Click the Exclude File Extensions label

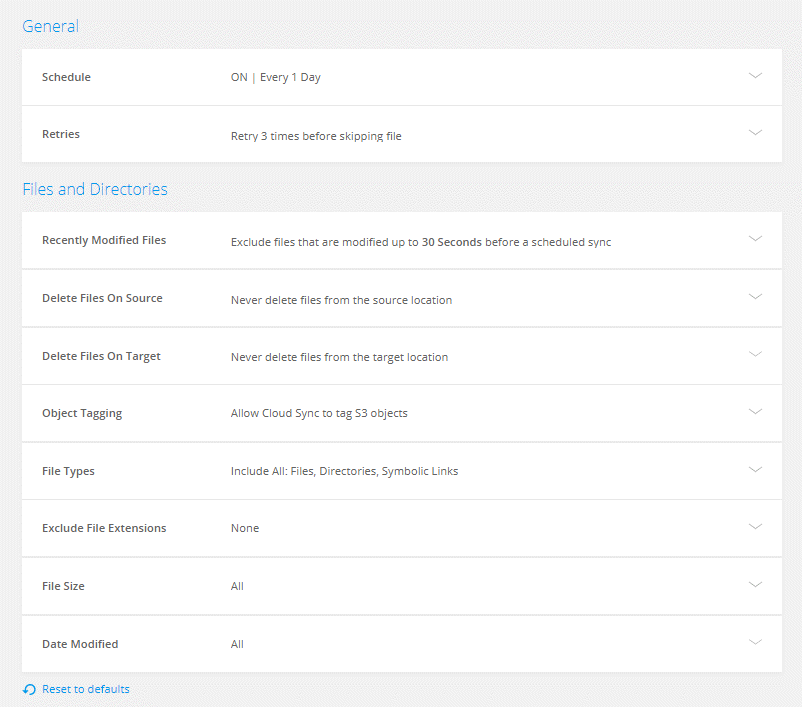(104, 528)
